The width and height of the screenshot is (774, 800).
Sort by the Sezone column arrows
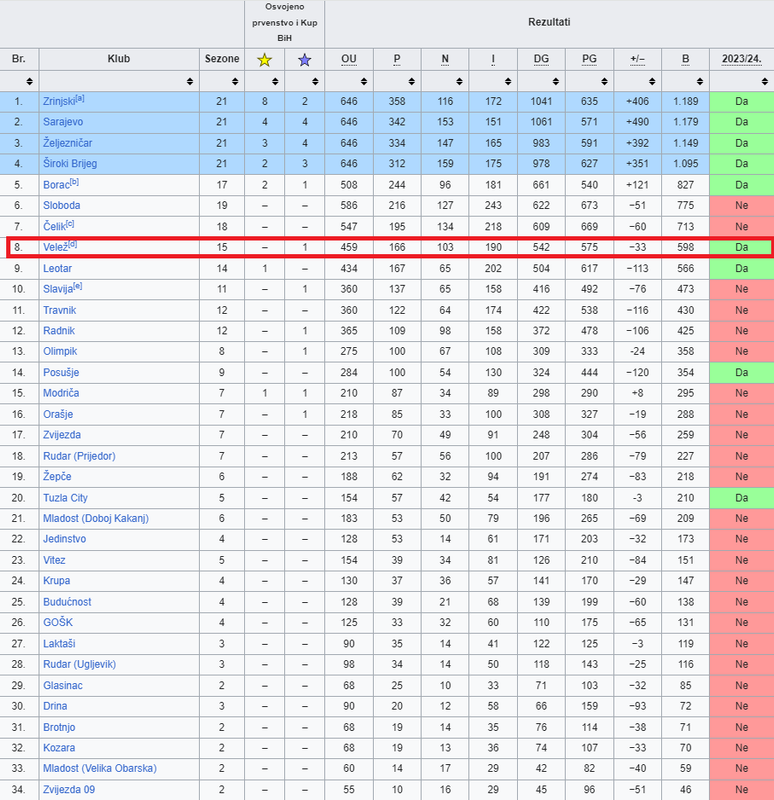[235, 82]
